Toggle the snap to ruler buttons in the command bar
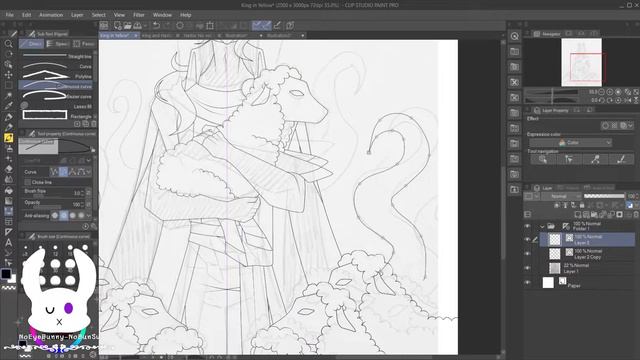Screen dimensions: 640x360 coord(261,25)
